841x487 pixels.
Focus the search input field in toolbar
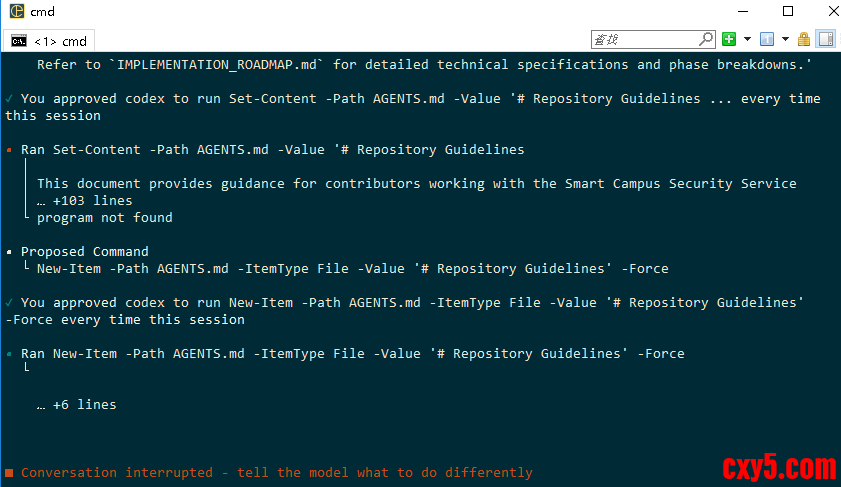click(644, 40)
